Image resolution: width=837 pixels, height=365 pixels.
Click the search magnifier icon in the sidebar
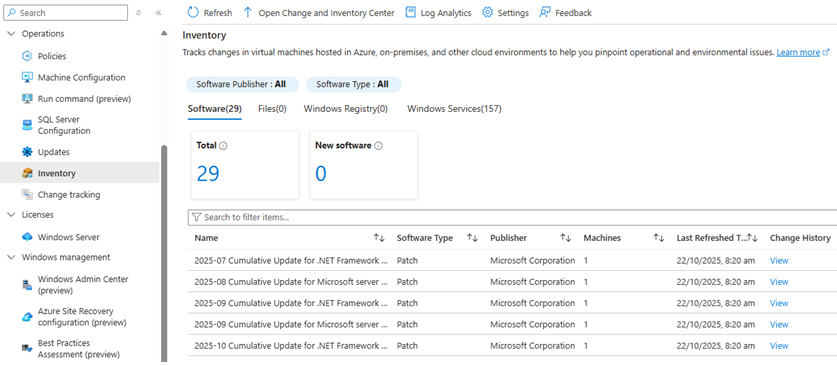pos(12,13)
